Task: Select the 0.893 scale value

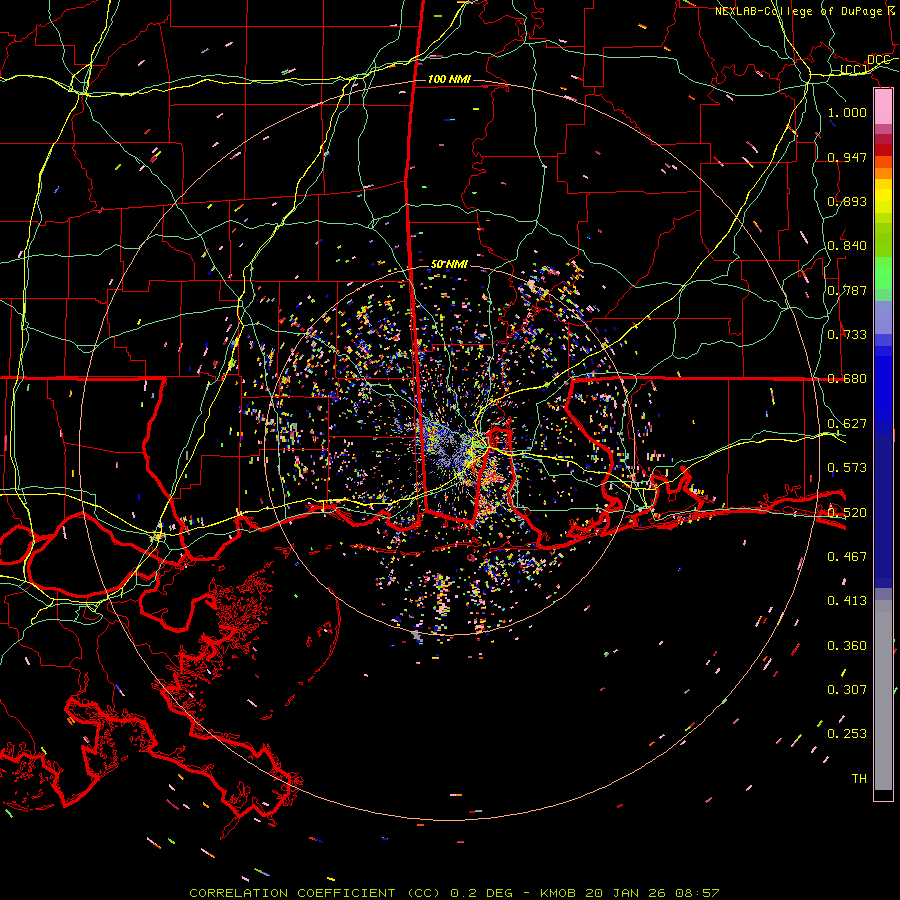Action: [x=847, y=201]
